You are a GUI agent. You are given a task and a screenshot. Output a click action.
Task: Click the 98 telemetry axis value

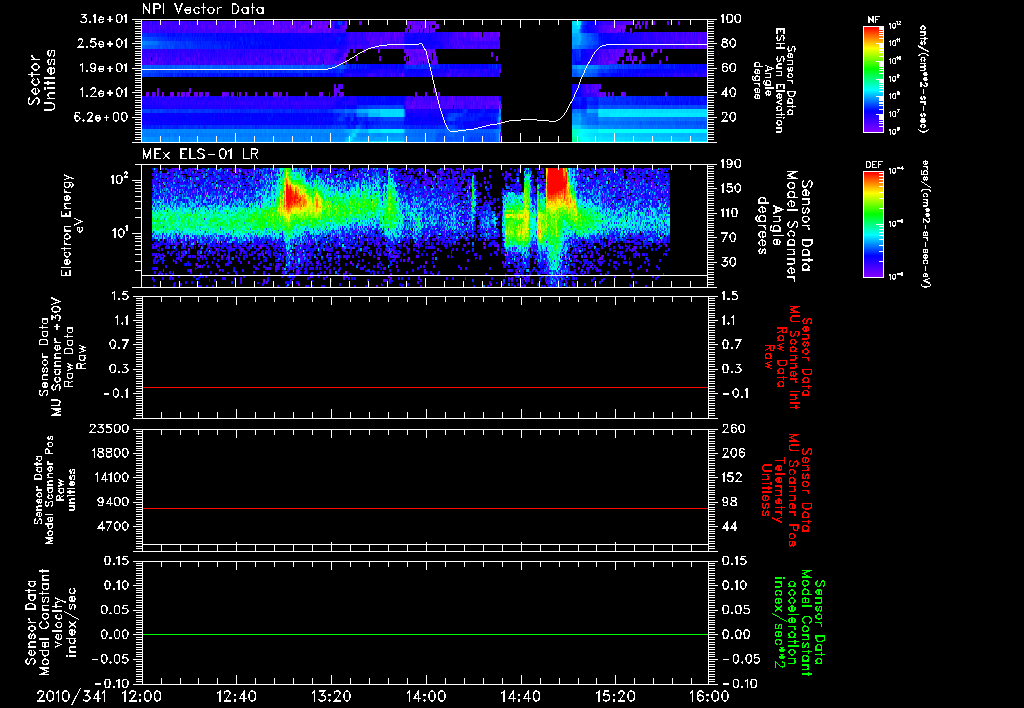coord(729,502)
